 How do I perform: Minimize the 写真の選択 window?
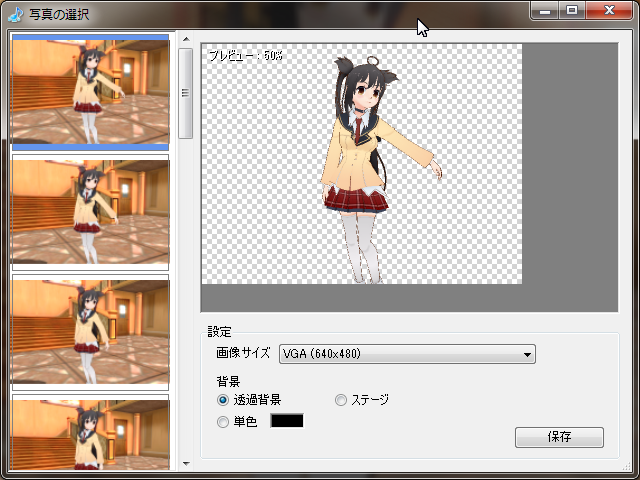(544, 10)
